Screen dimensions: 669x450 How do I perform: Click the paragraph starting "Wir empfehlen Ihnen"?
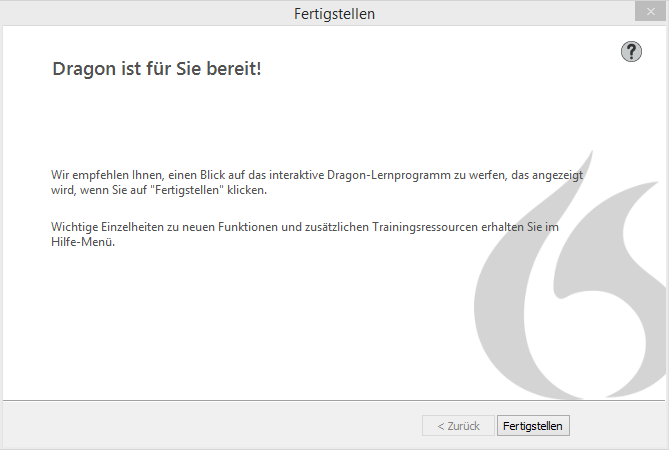pyautogui.click(x=317, y=182)
